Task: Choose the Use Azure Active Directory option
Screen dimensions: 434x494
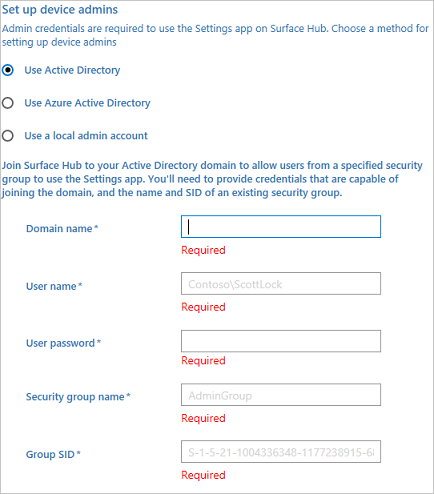Action: point(8,103)
